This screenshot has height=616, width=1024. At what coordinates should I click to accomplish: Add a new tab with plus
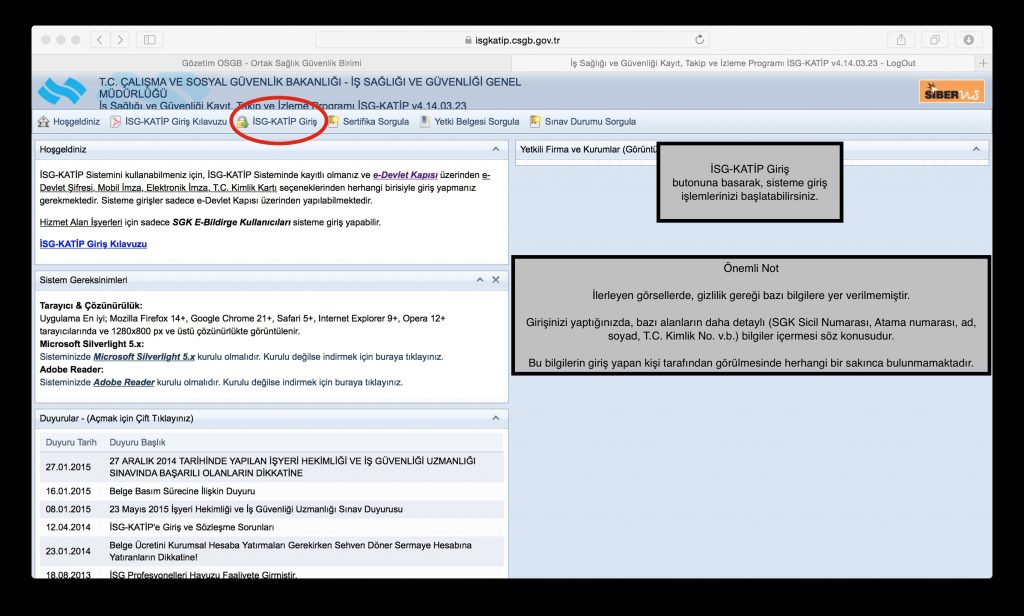983,63
